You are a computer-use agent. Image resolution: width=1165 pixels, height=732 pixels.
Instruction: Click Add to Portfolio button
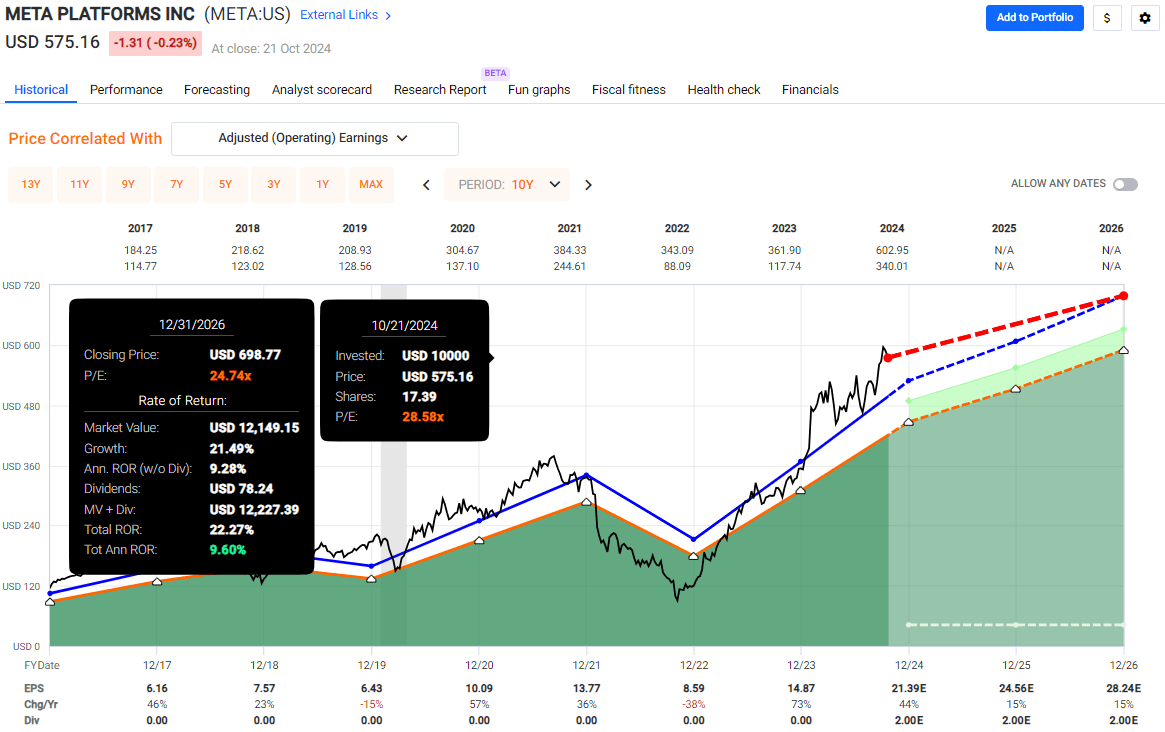1034,18
